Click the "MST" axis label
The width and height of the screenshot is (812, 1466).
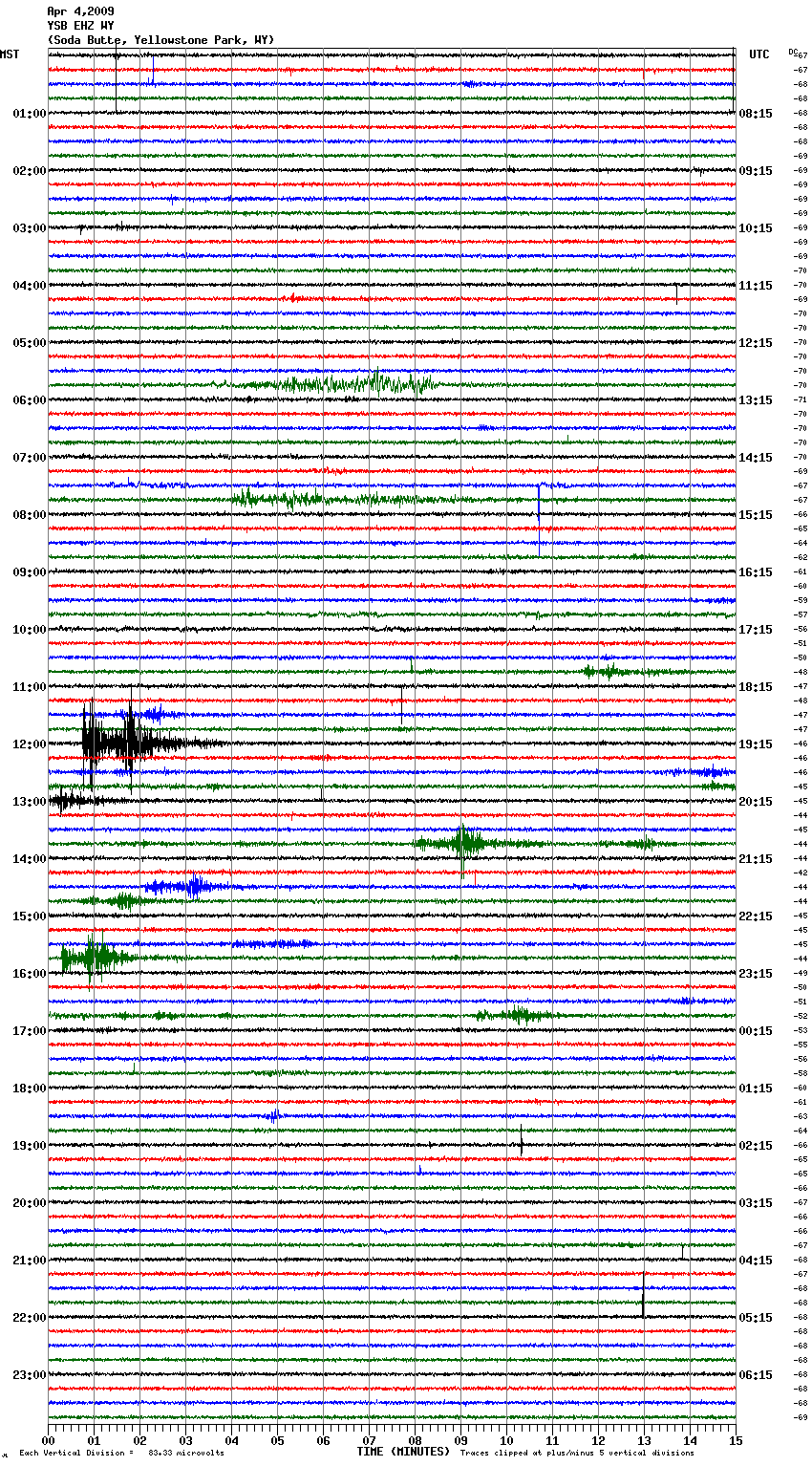point(10,54)
